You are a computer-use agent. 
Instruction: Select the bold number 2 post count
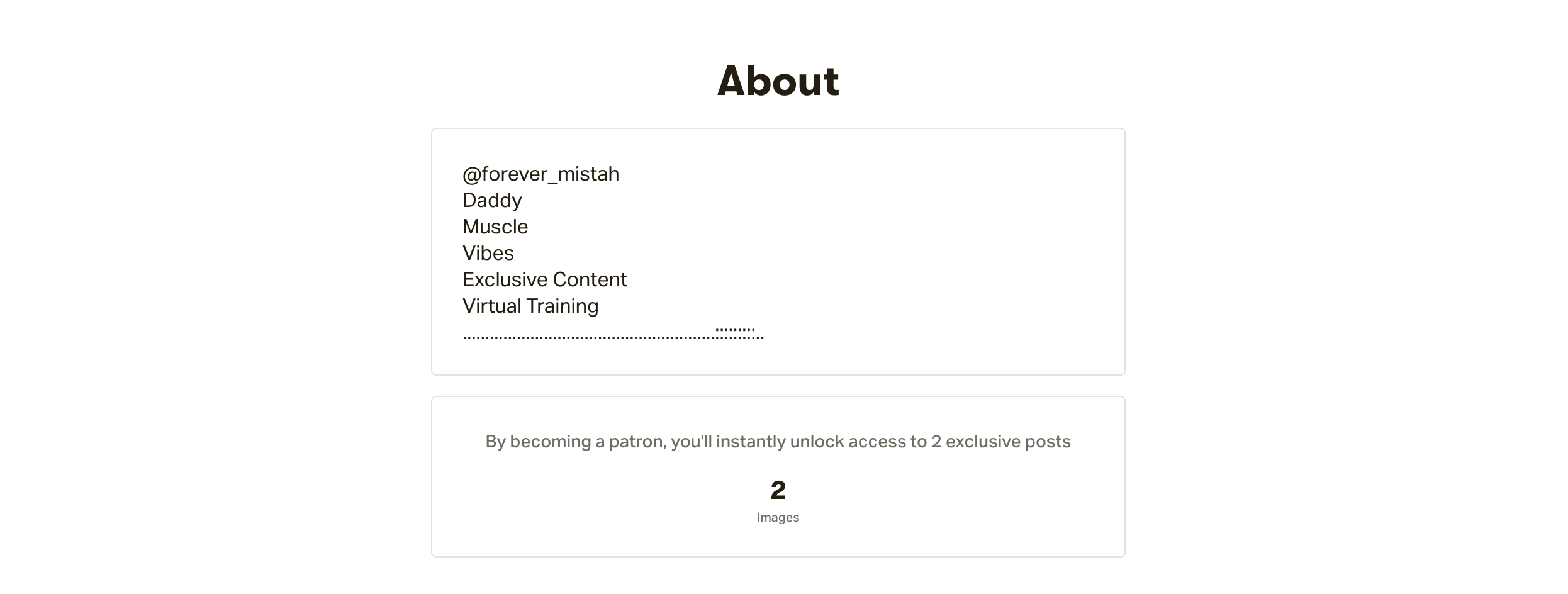tap(778, 490)
